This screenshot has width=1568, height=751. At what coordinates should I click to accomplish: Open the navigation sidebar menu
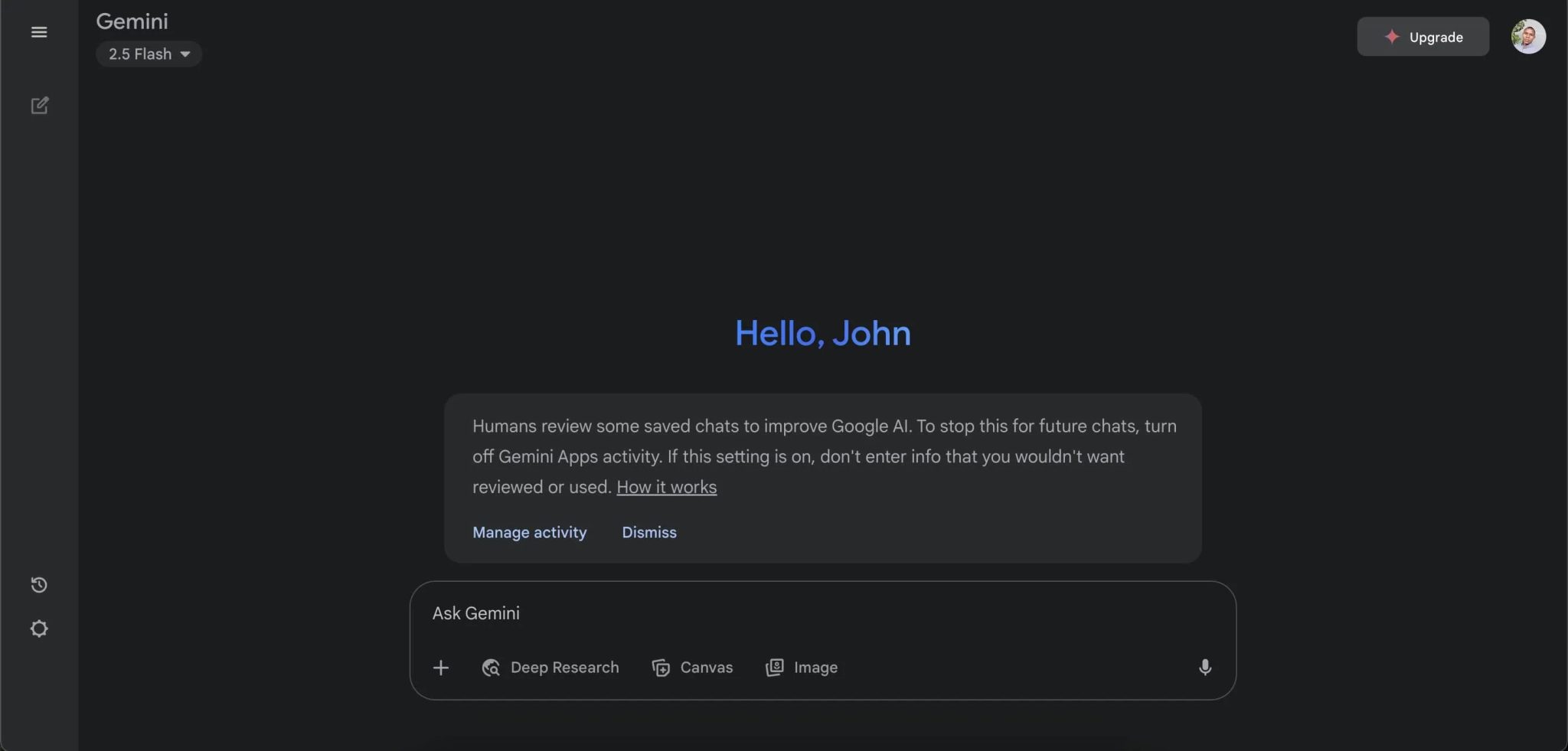click(x=39, y=31)
